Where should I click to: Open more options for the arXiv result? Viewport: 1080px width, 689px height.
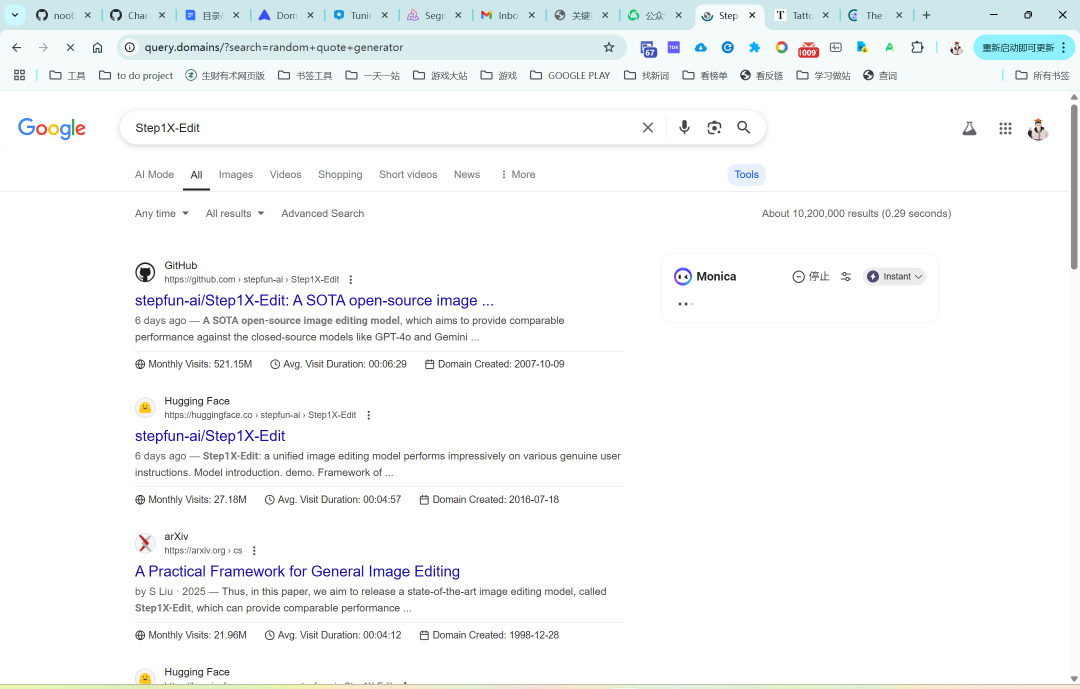[x=254, y=551]
